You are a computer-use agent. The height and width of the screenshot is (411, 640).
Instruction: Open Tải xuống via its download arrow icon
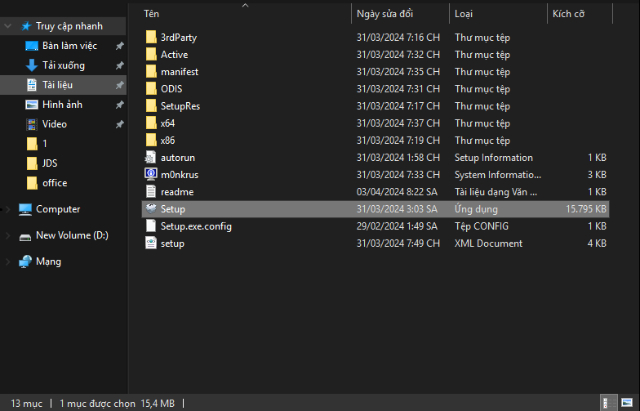click(32, 66)
